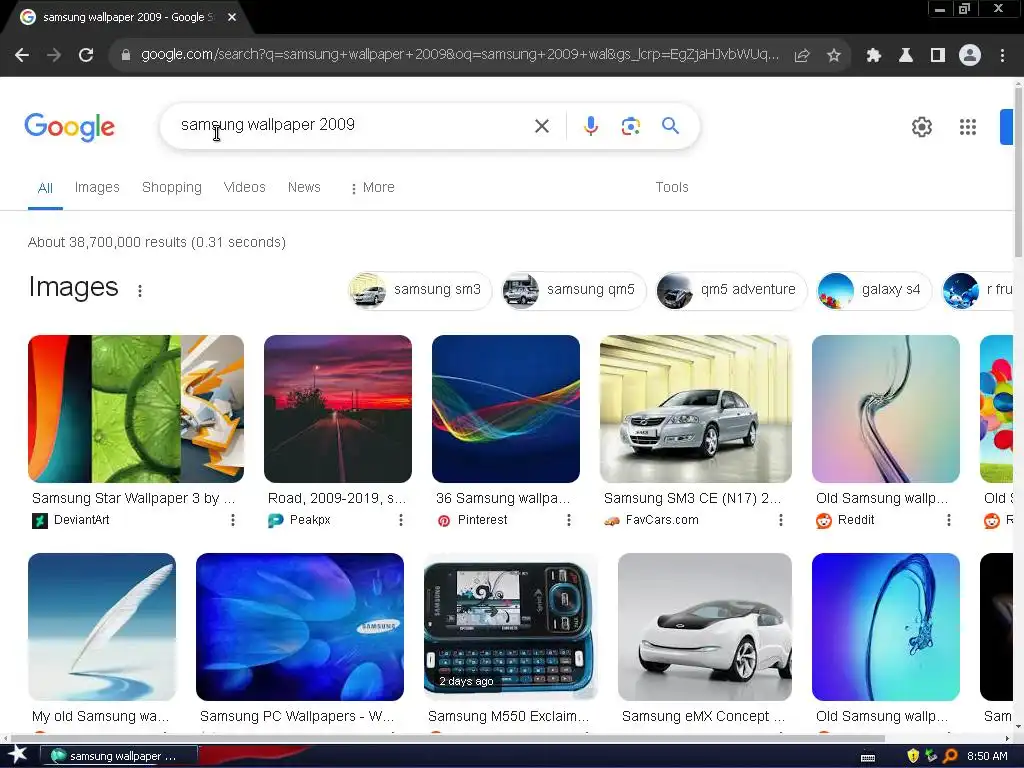1024x768 pixels.
Task: Click the vertical page scrollbar
Action: (x=1018, y=173)
